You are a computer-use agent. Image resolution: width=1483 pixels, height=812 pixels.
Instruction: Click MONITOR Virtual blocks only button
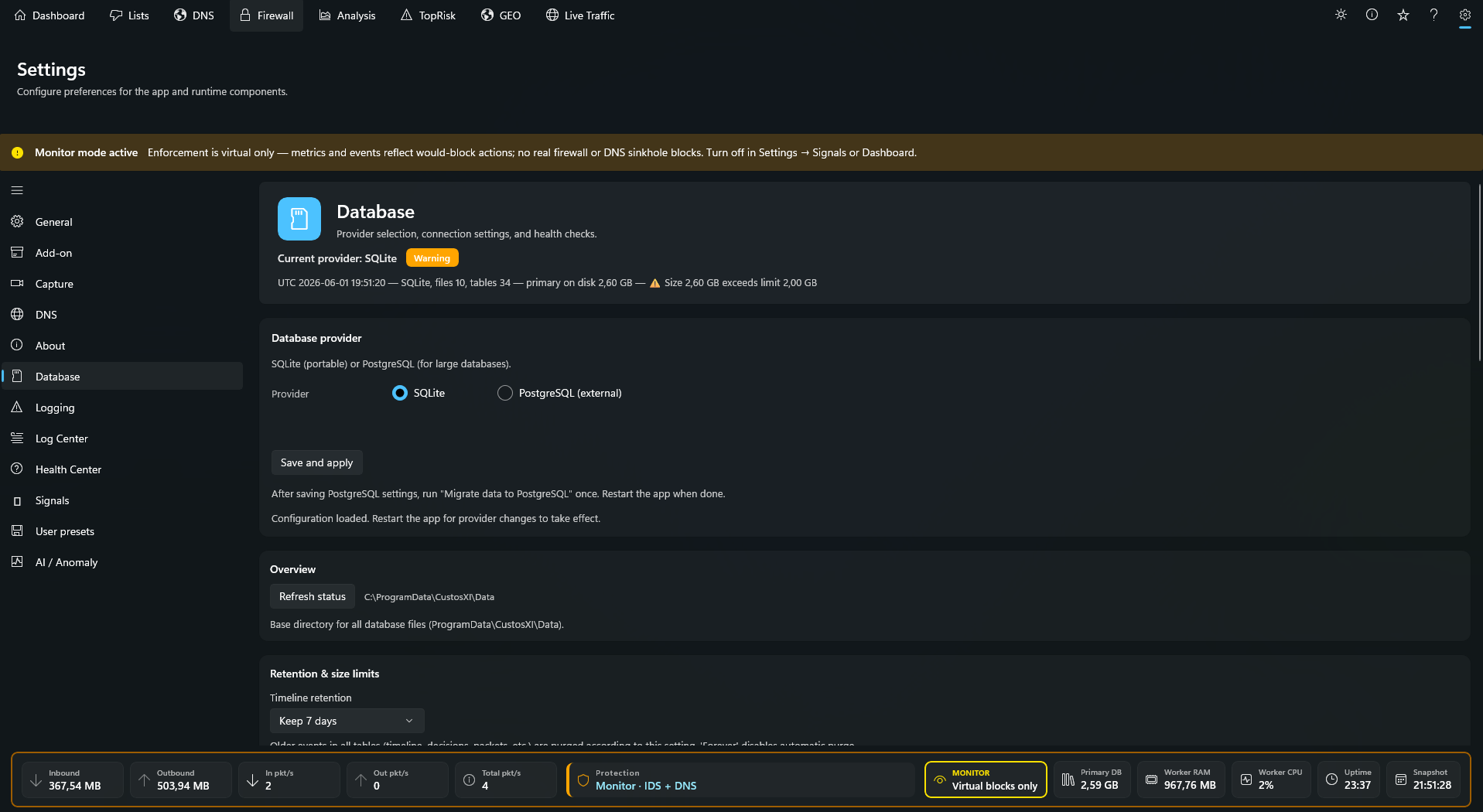click(986, 780)
